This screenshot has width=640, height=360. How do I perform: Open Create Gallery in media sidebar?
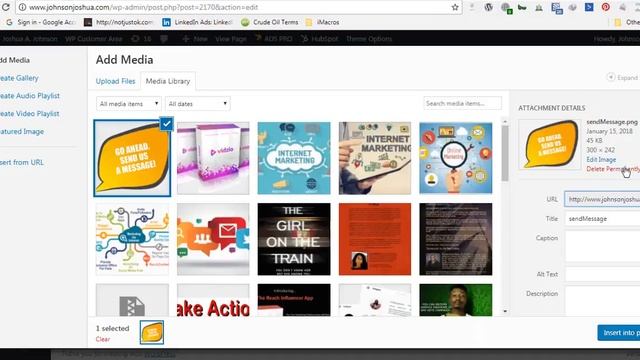pyautogui.click(x=19, y=78)
